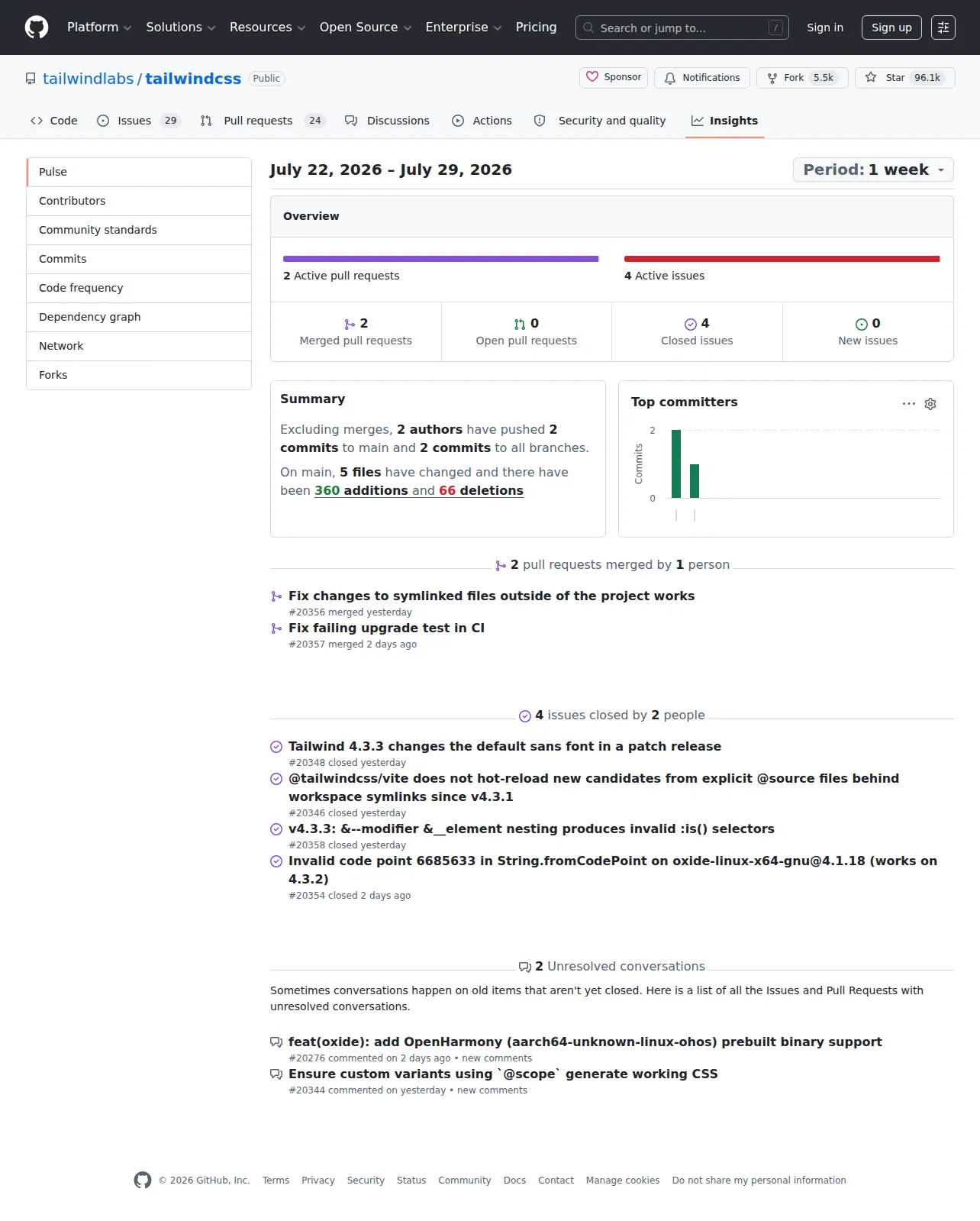The width and height of the screenshot is (980, 1221).
Task: Open OpenHarmony prebuilt binary support conversation
Action: click(585, 1042)
